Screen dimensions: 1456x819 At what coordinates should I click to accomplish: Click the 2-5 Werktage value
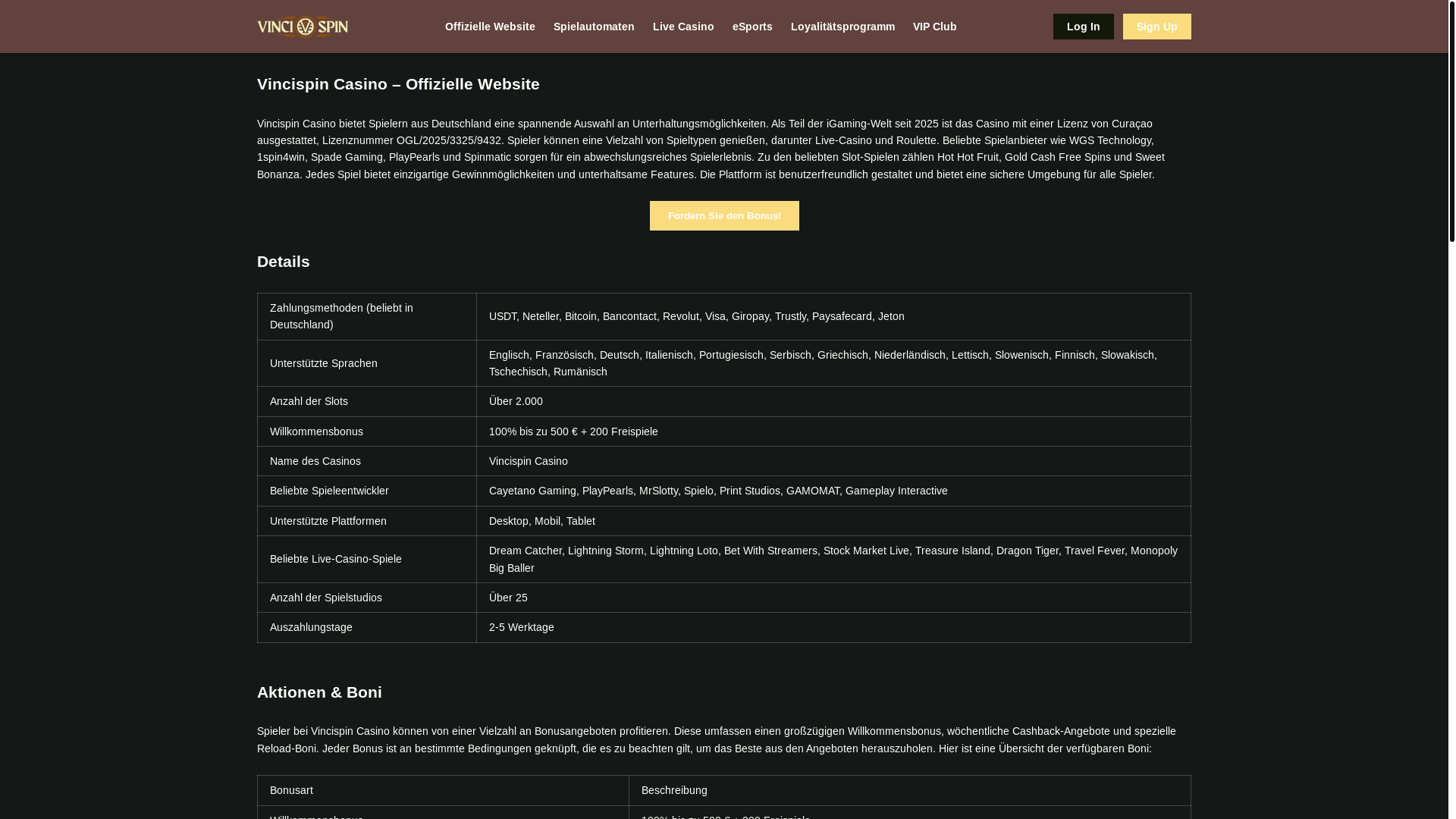coord(833,627)
